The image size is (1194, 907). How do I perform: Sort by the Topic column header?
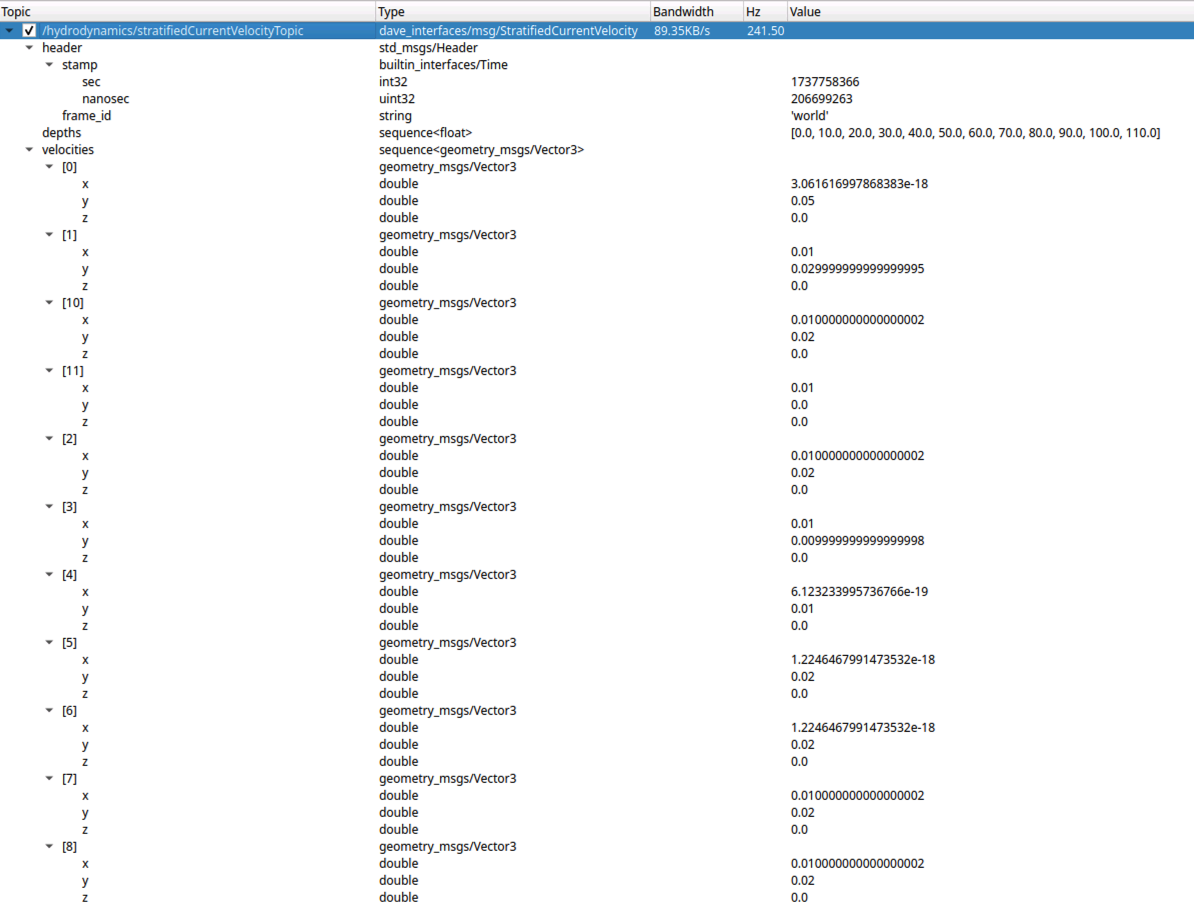point(187,11)
